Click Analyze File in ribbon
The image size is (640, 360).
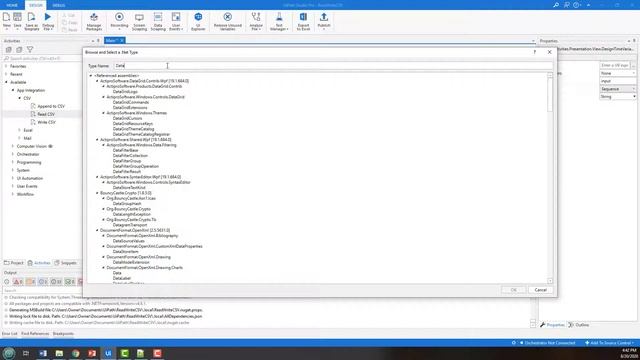[256, 21]
